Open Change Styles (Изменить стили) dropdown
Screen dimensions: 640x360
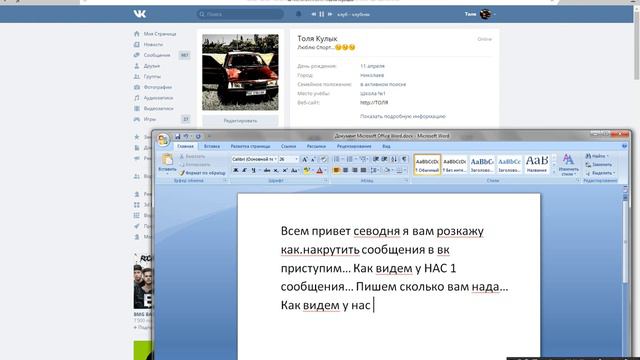568,164
